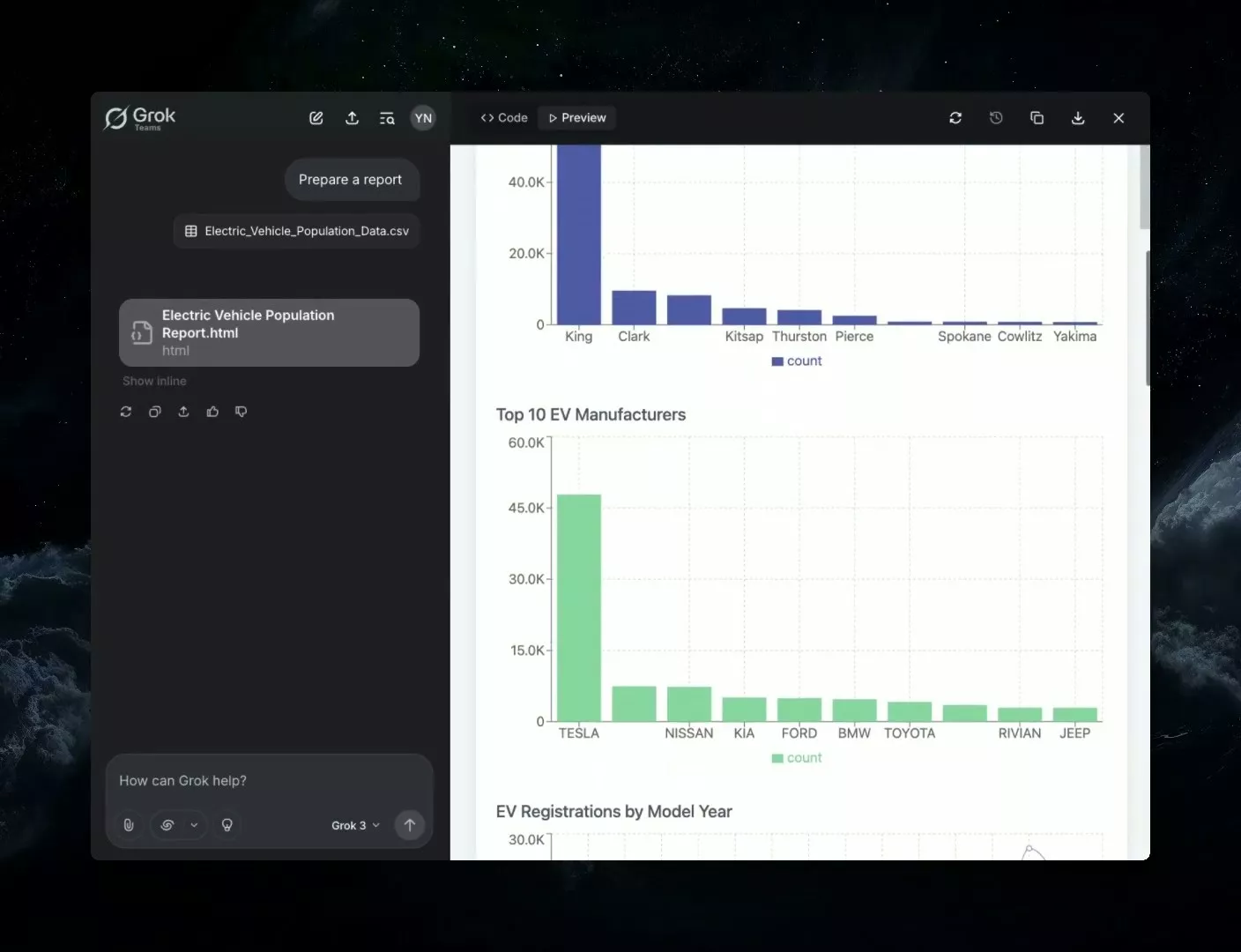Open the Grok 3 model selector
Image resolution: width=1241 pixels, height=952 pixels.
tap(355, 825)
